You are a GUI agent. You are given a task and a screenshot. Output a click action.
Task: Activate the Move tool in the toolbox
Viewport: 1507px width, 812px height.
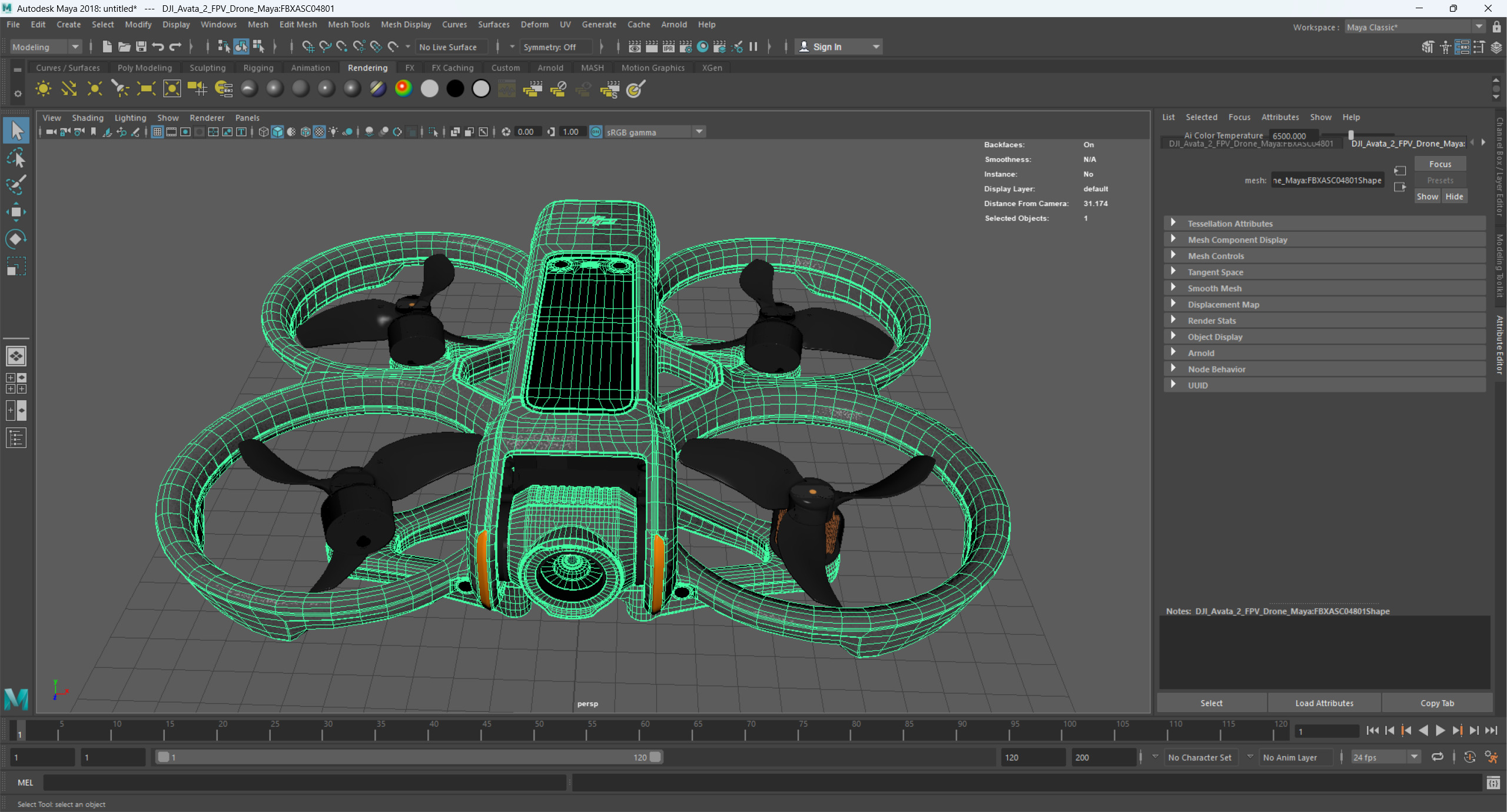(16, 212)
